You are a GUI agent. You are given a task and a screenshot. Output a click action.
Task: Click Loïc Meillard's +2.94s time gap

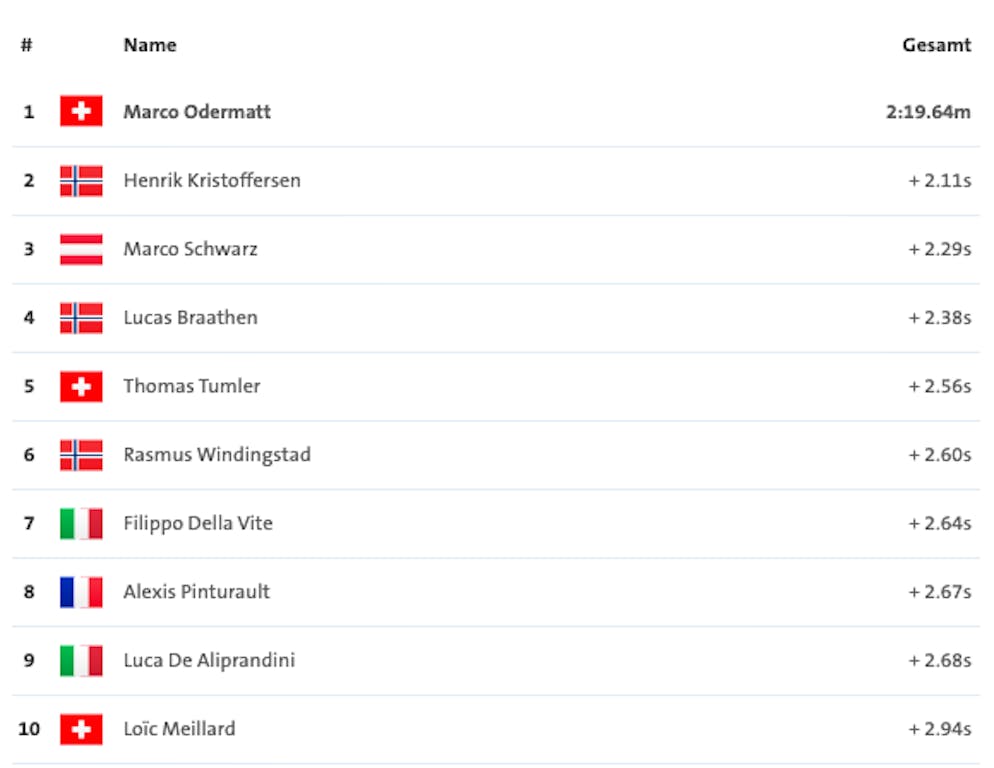pyautogui.click(x=939, y=729)
